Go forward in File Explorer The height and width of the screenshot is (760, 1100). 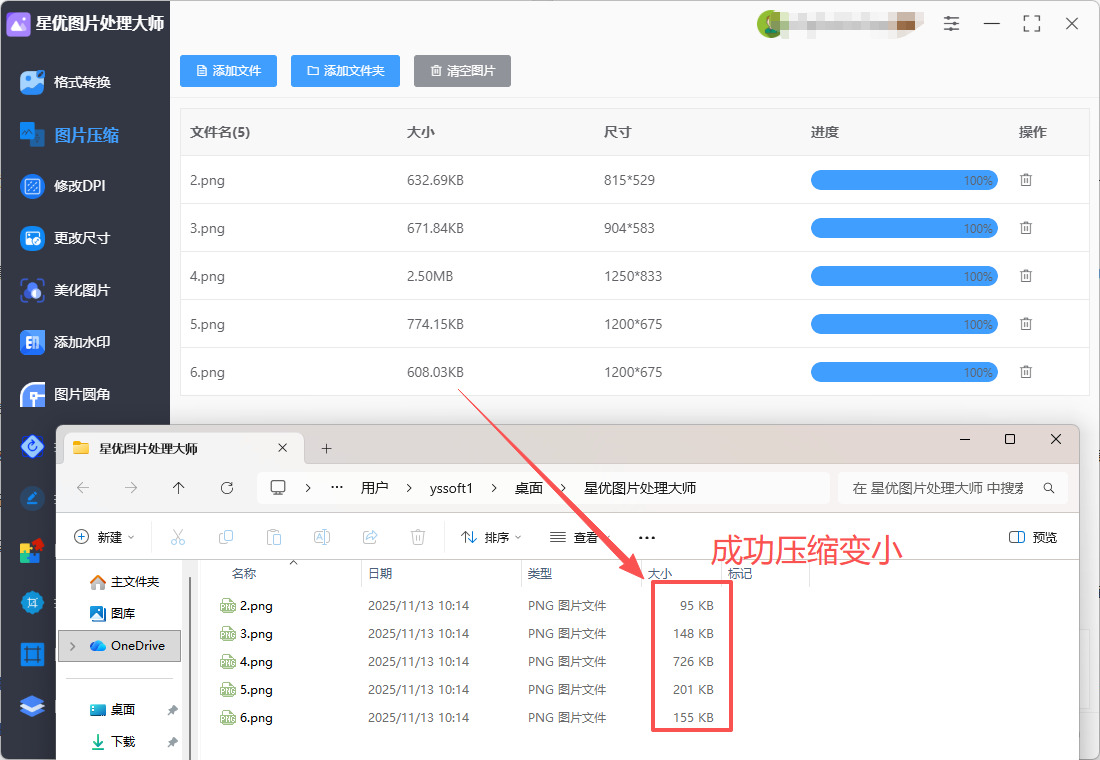pyautogui.click(x=130, y=488)
